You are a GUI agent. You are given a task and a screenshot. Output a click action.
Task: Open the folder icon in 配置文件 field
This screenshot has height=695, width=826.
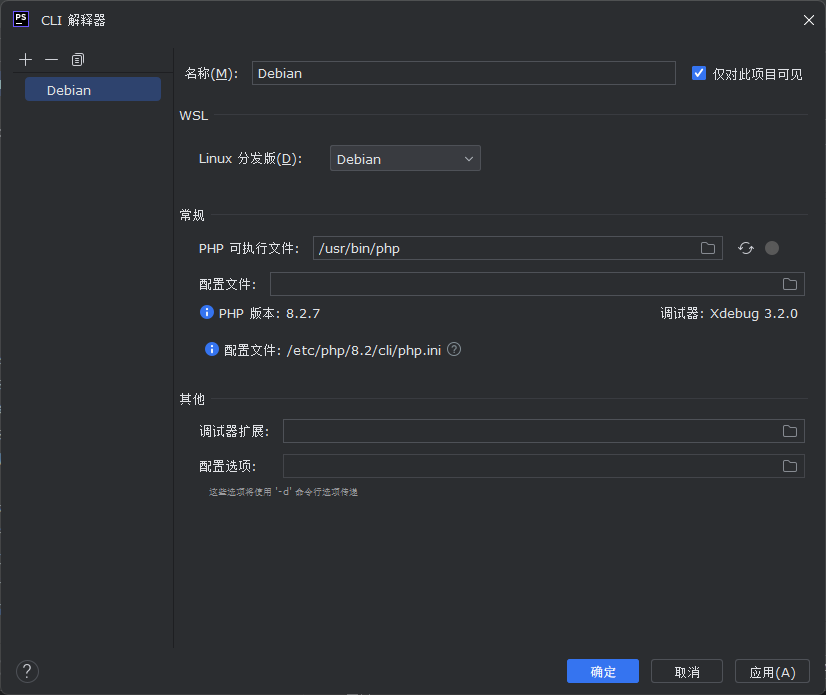790,284
